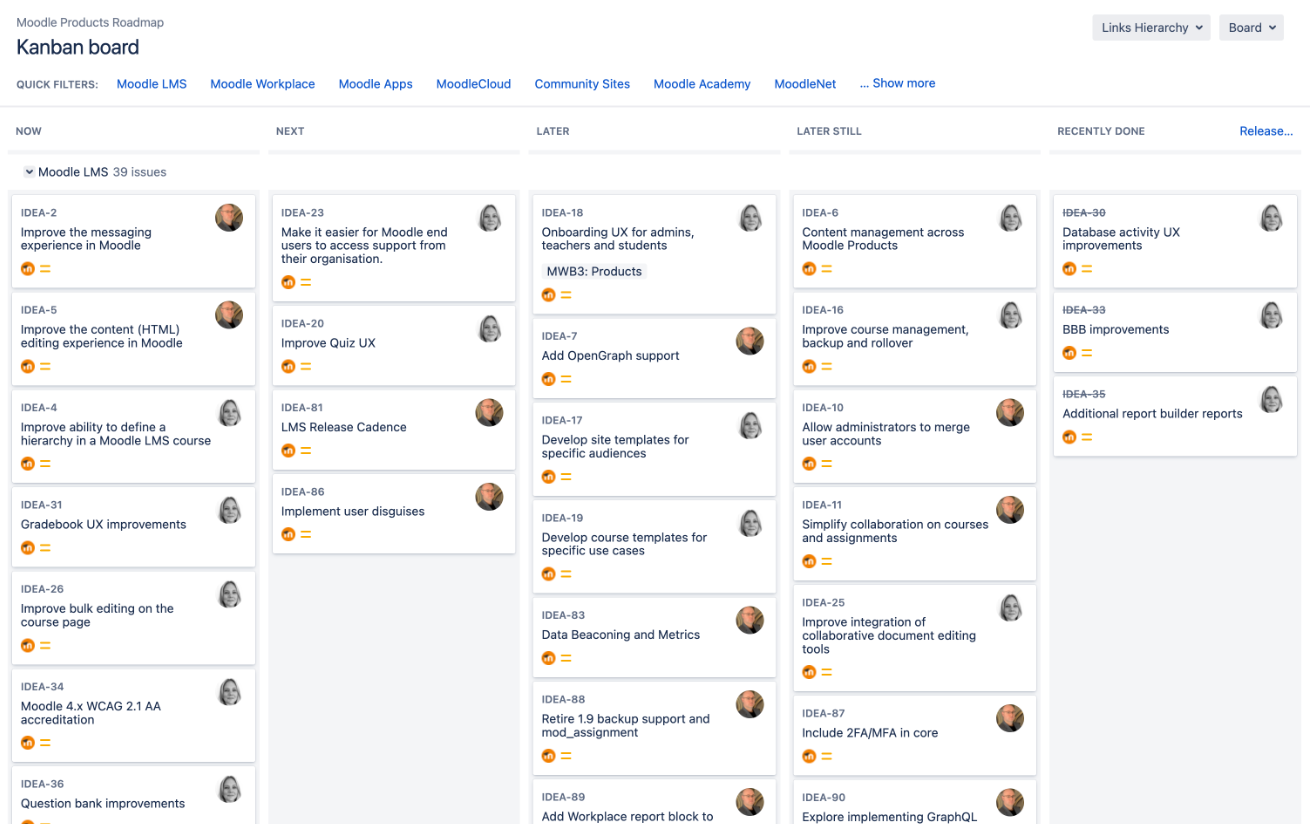Screen dimensions: 1310x824
Task: Click assignee avatar on IDEA-86 card
Action: pos(489,497)
